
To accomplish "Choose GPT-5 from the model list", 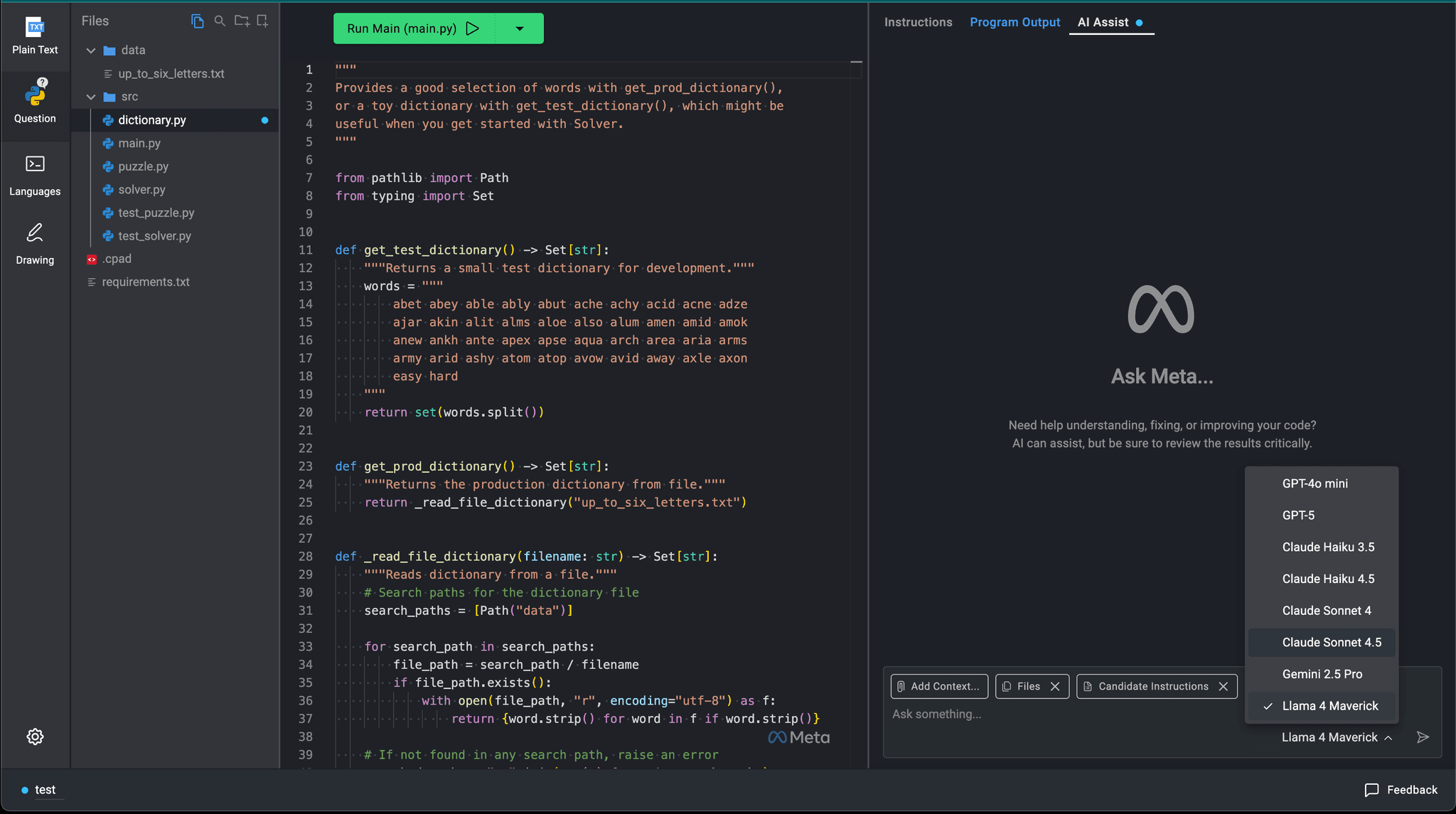I will tap(1299, 515).
